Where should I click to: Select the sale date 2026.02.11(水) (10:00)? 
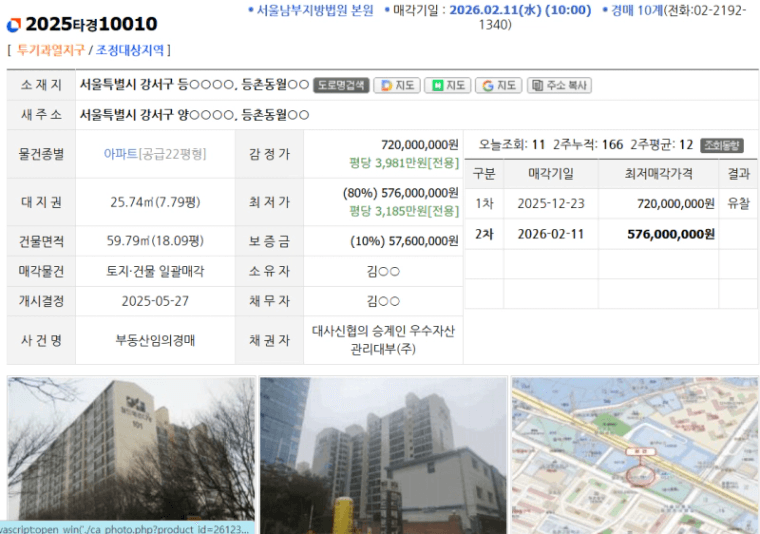pyautogui.click(x=520, y=10)
